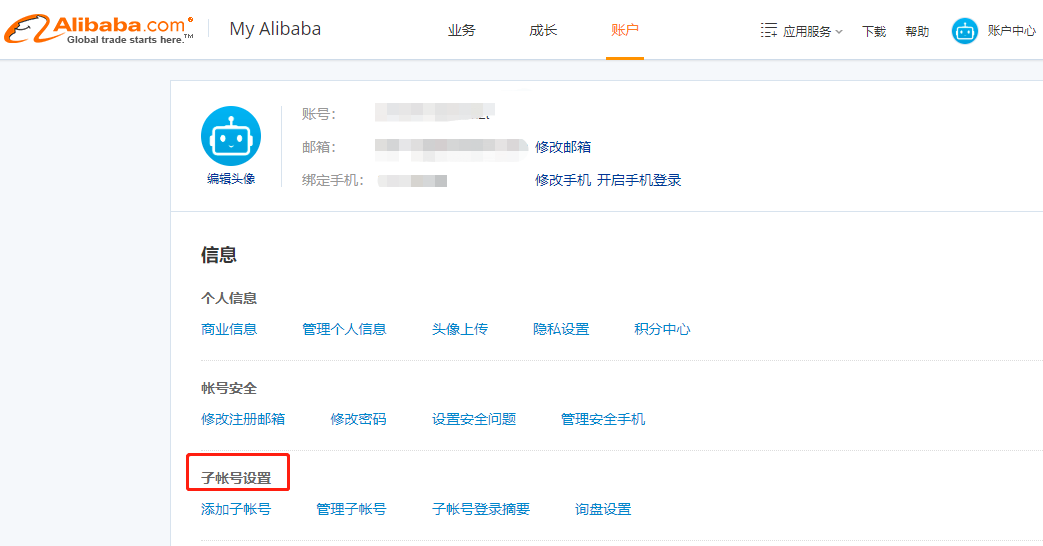Click the 应用服务 list icon
1043x546 pixels.
point(769,31)
